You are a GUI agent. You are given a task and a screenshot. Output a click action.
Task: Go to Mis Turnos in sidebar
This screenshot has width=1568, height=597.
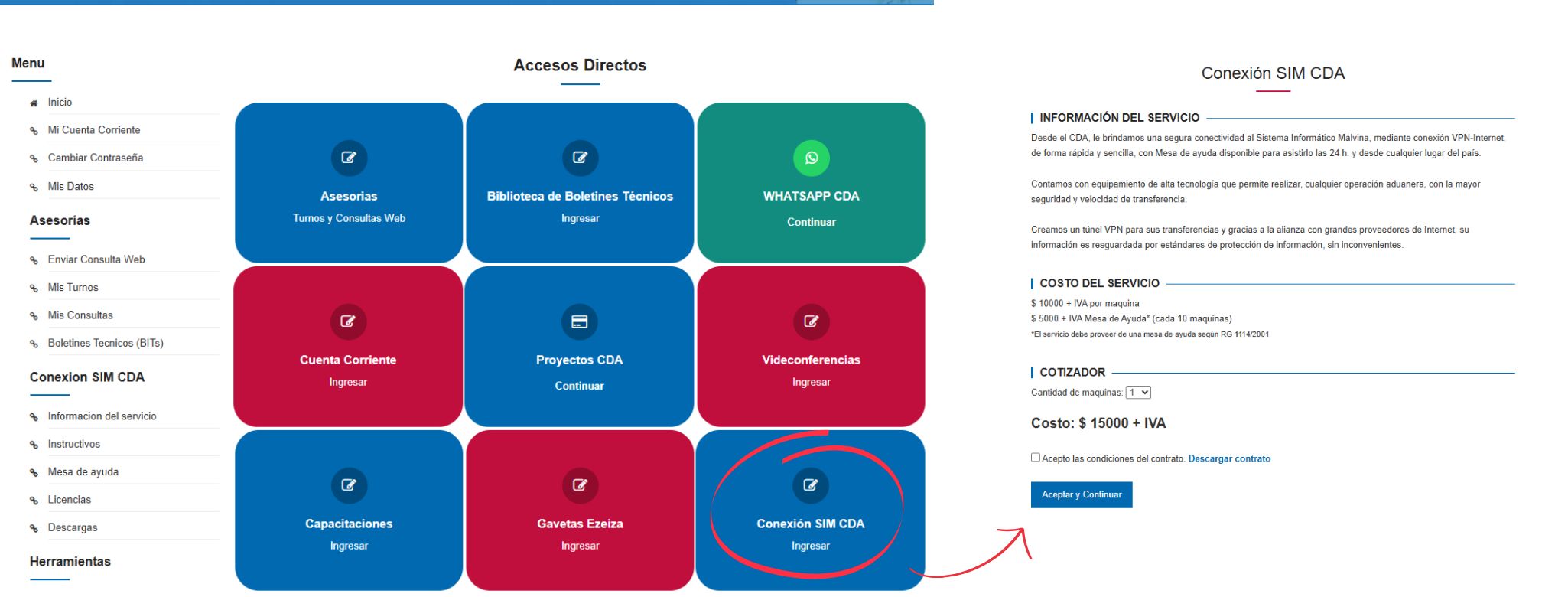pos(73,288)
